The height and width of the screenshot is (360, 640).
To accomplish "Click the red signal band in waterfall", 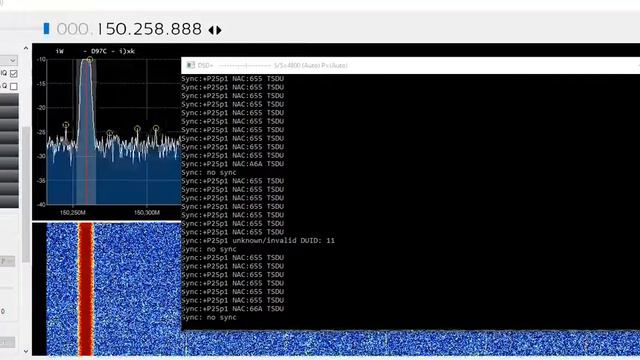I will coord(86,289).
